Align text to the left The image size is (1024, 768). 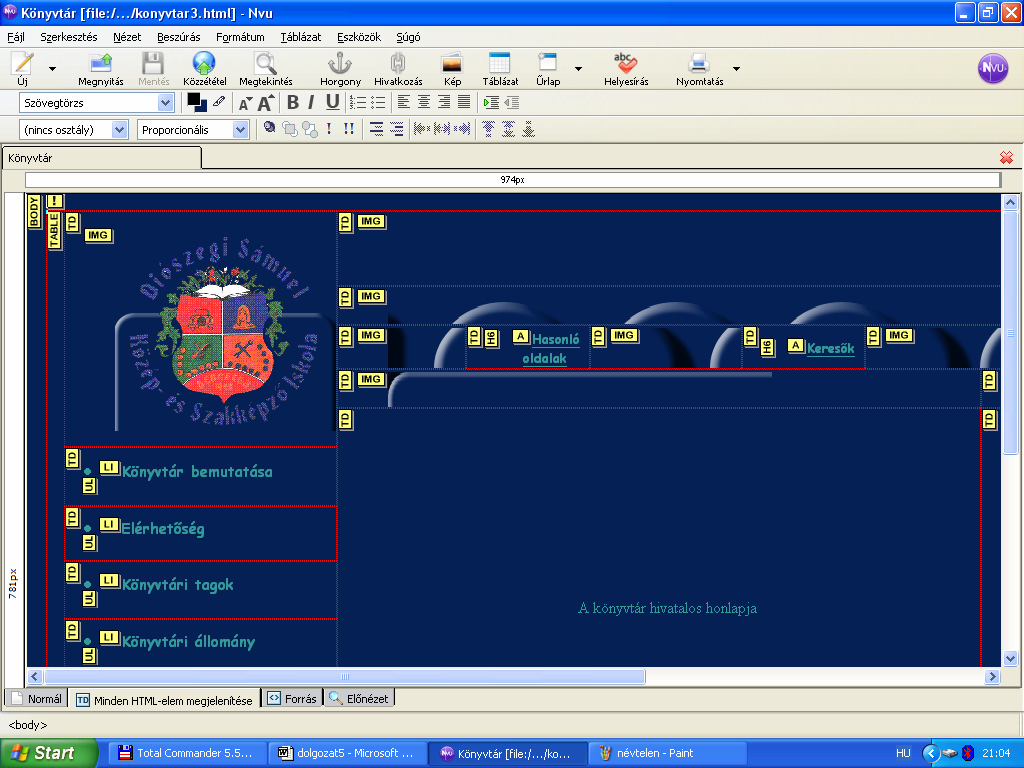404,102
